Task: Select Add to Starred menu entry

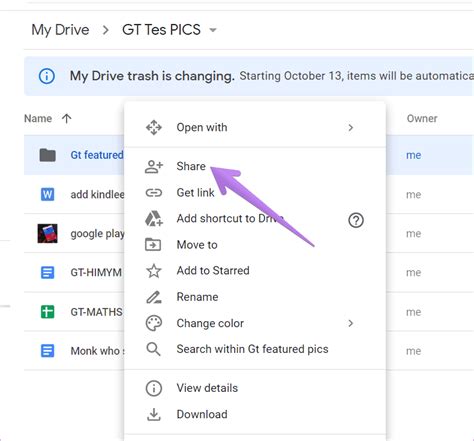Action: pyautogui.click(x=255, y=271)
